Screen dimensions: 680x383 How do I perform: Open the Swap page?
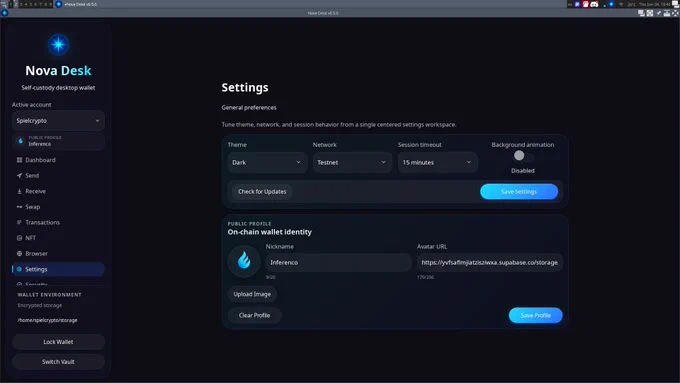click(x=58, y=207)
